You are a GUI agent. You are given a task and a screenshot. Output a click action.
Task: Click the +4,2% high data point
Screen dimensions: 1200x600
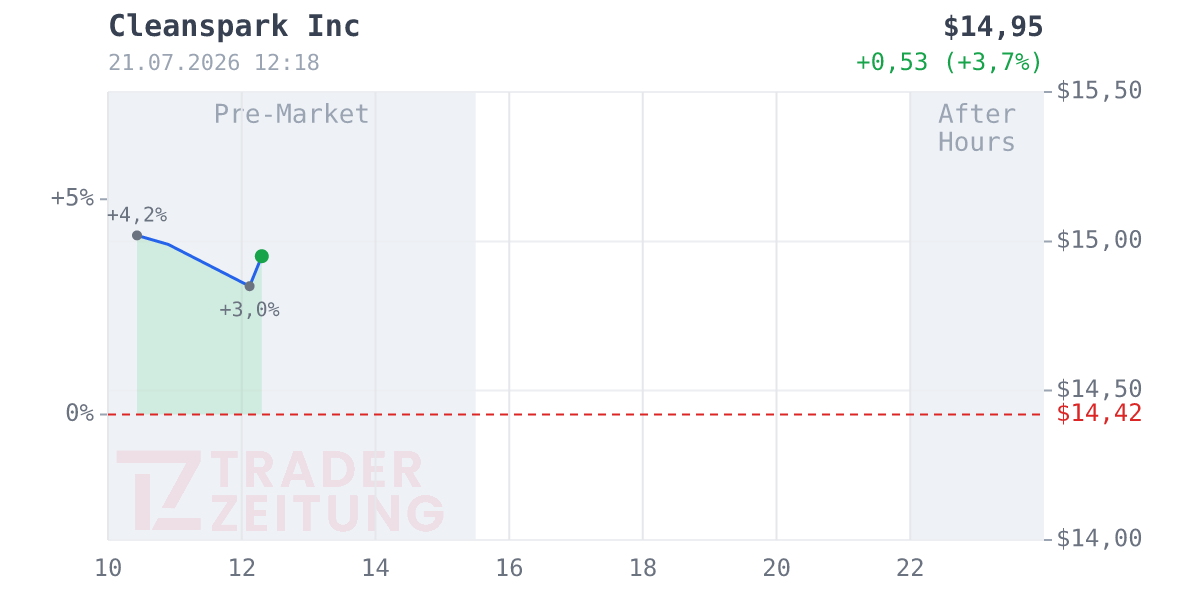coord(137,235)
